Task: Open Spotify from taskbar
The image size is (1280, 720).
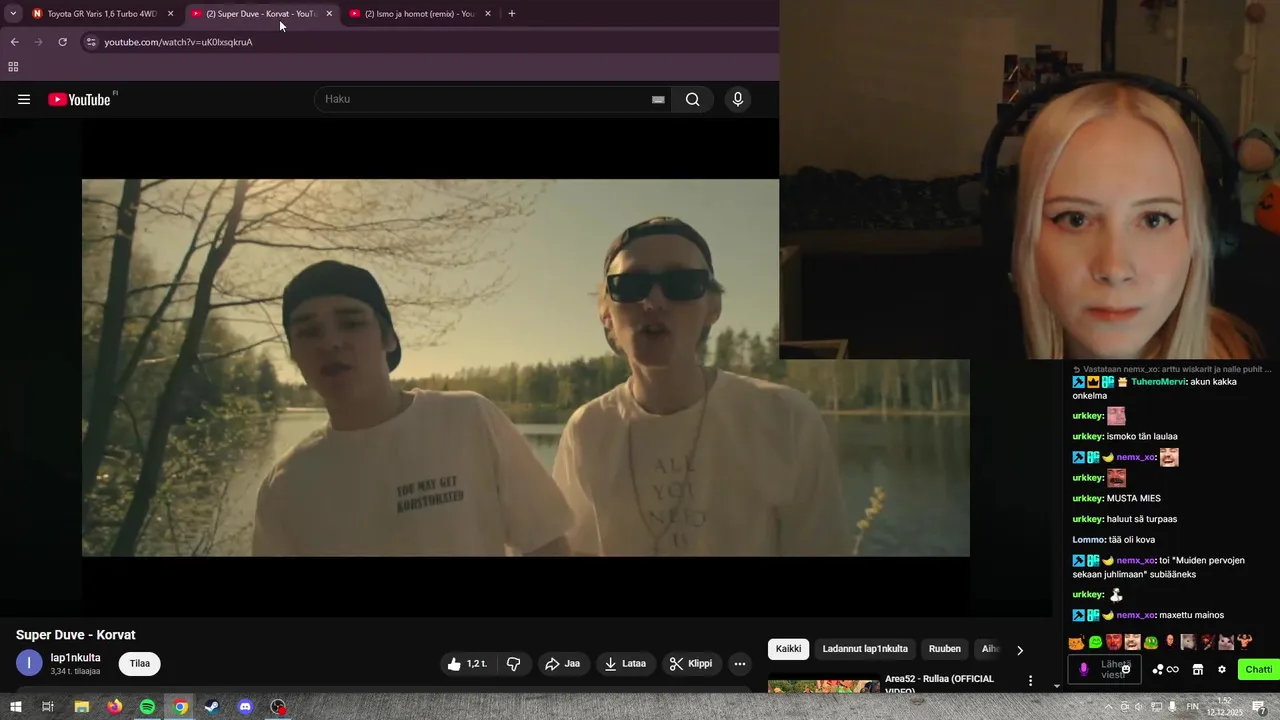Action: tap(147, 707)
